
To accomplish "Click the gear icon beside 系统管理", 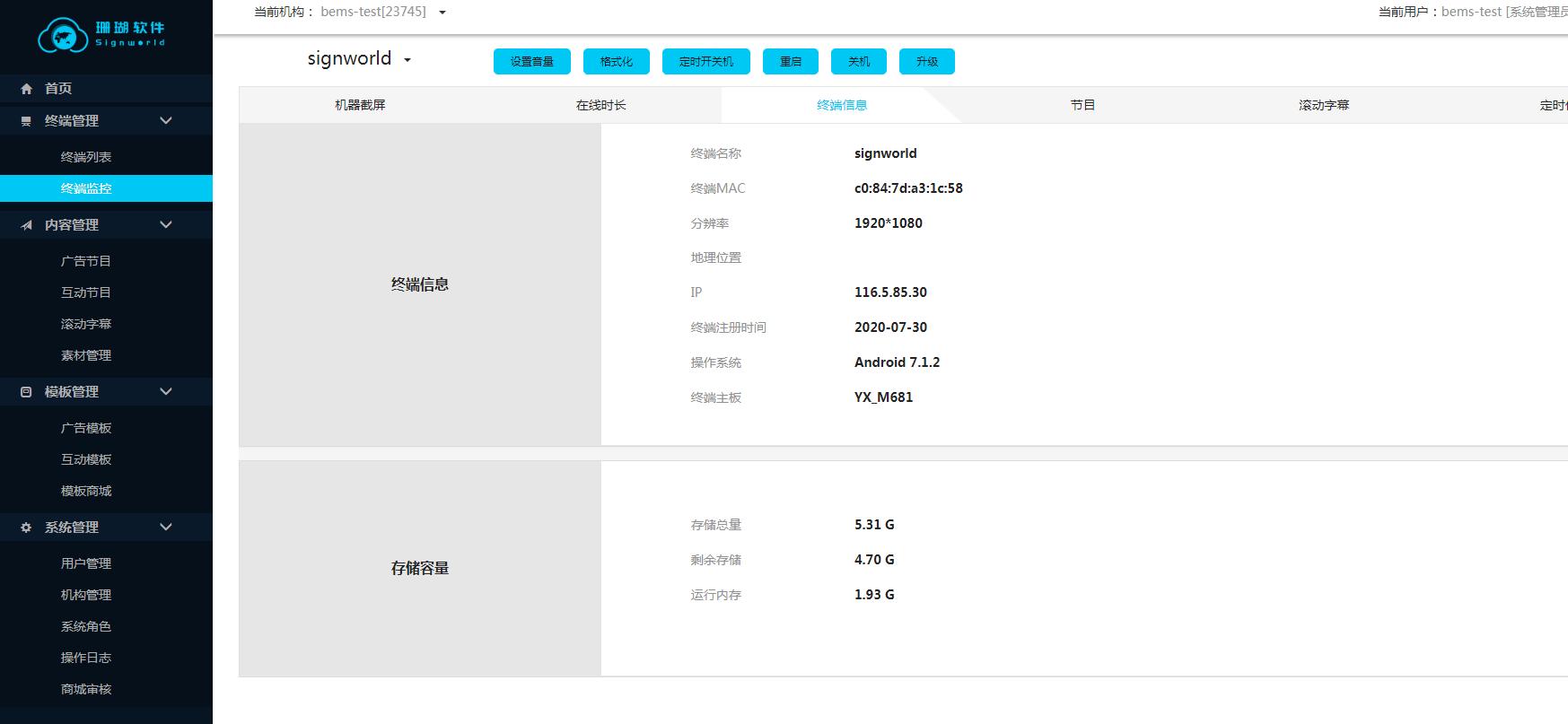I will (x=26, y=528).
